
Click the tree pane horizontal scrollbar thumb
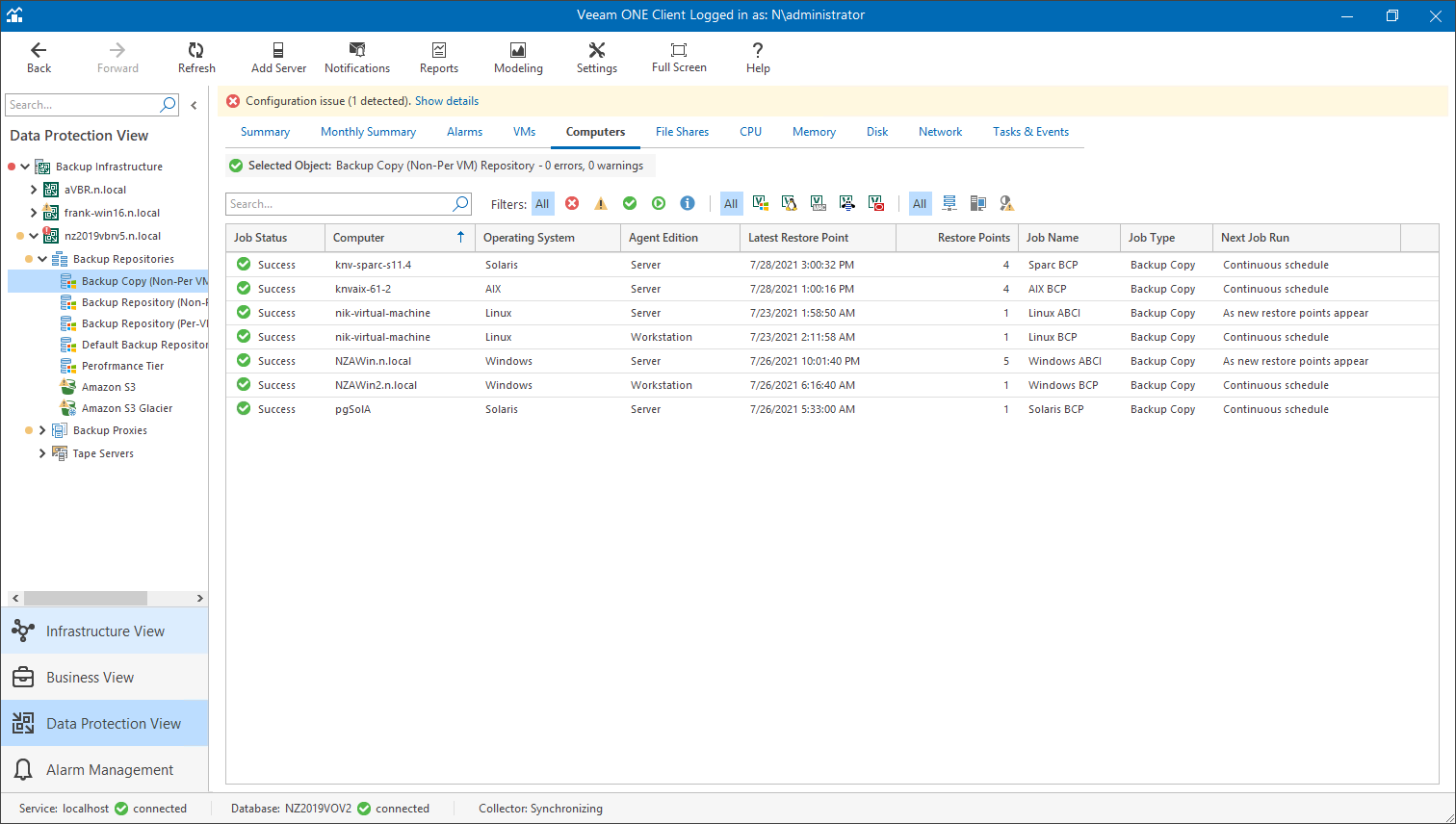(x=86, y=598)
